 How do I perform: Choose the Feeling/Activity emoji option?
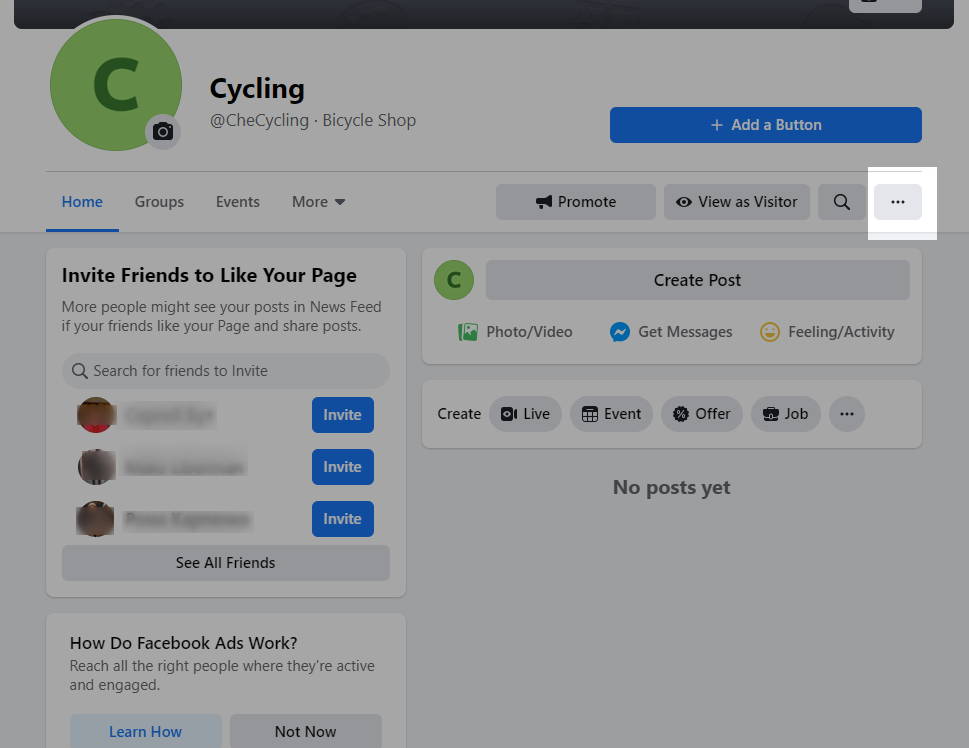point(826,331)
